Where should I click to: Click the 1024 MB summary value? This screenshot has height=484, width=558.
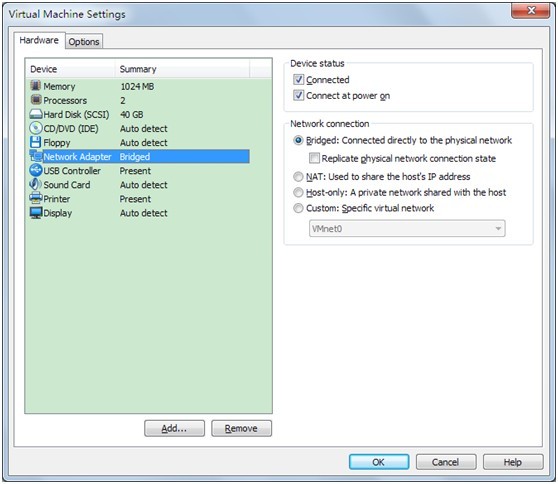(137, 86)
